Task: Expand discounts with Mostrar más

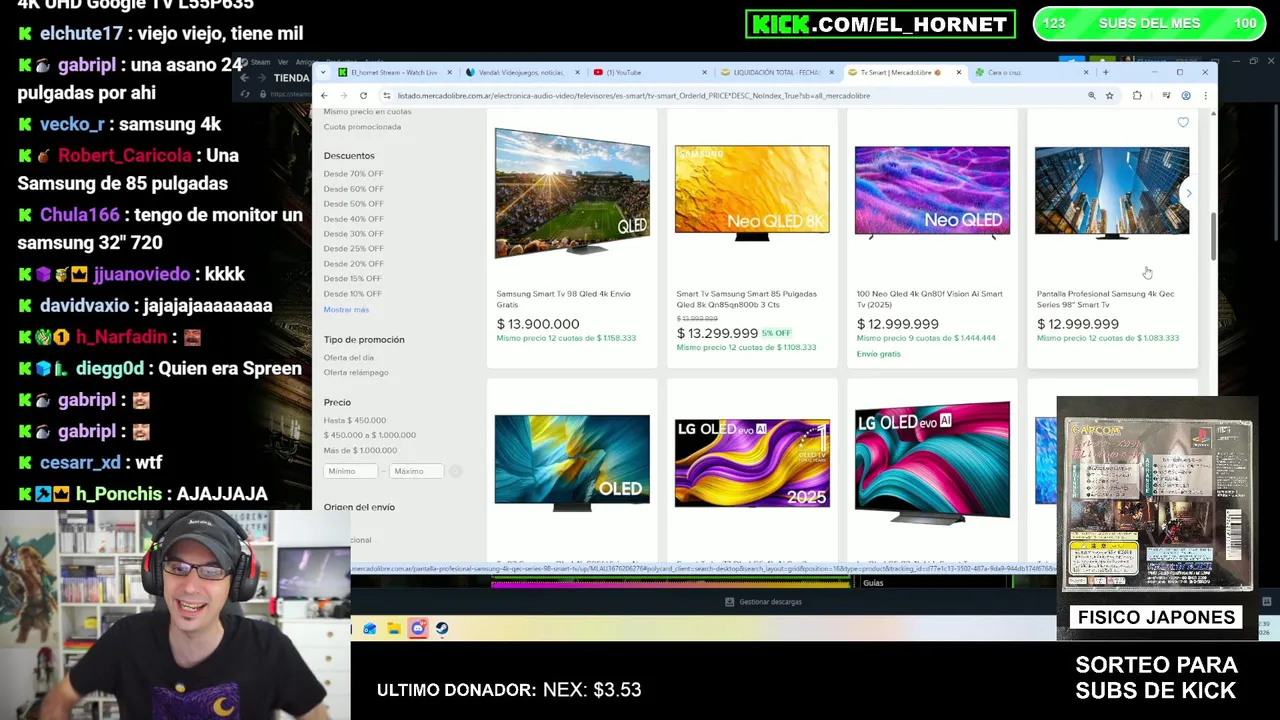Action: coord(346,310)
